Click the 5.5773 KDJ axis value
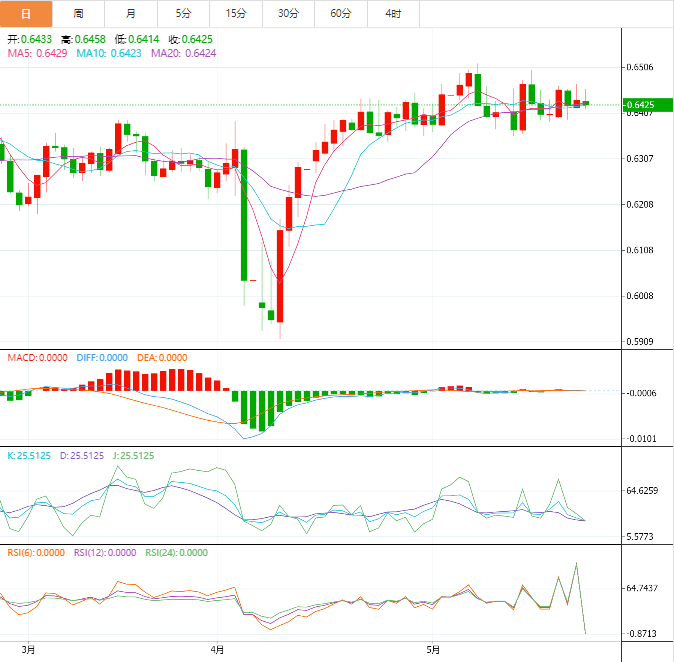Image resolution: width=674 pixels, height=662 pixels. pos(640,536)
